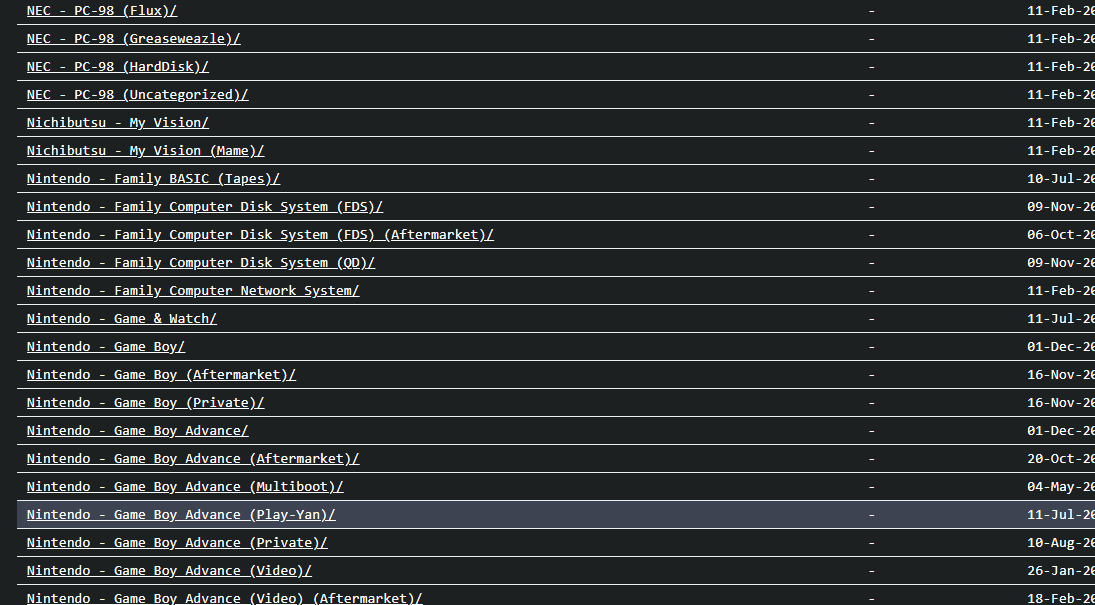Select the date in the GBA (Multiboot) row

pyautogui.click(x=1061, y=486)
